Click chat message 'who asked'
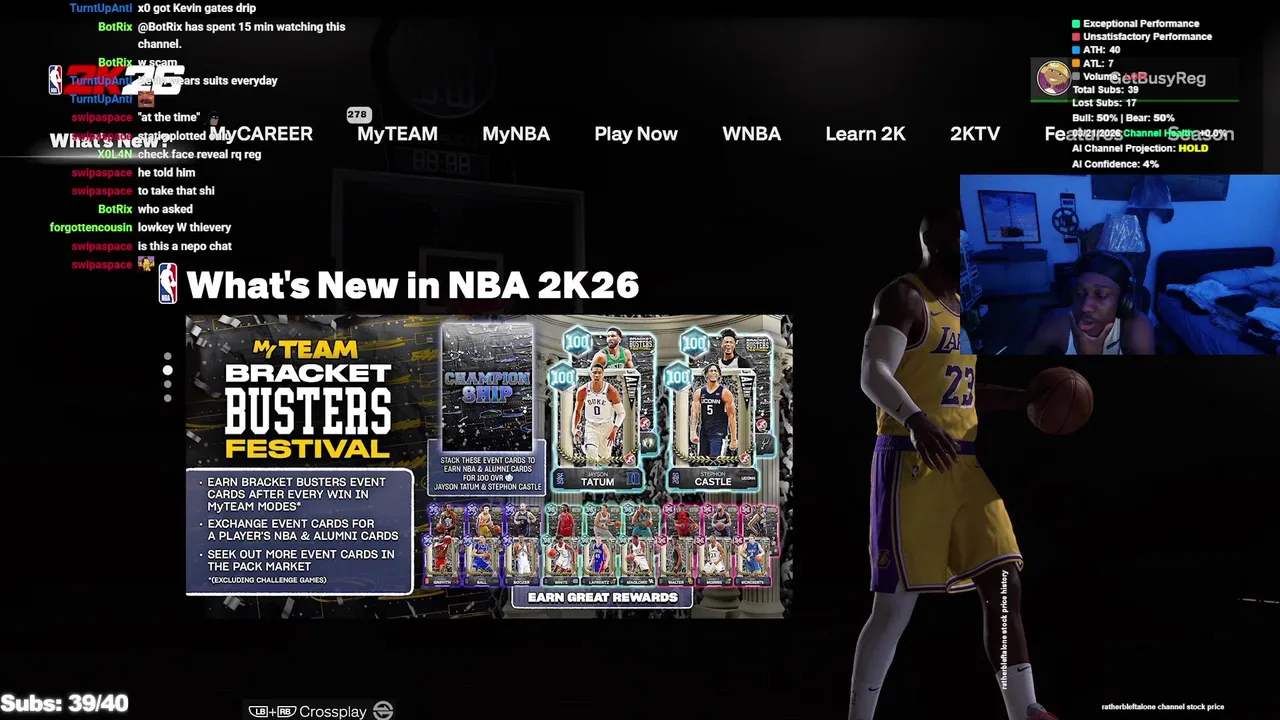The height and width of the screenshot is (720, 1280). [x=164, y=209]
